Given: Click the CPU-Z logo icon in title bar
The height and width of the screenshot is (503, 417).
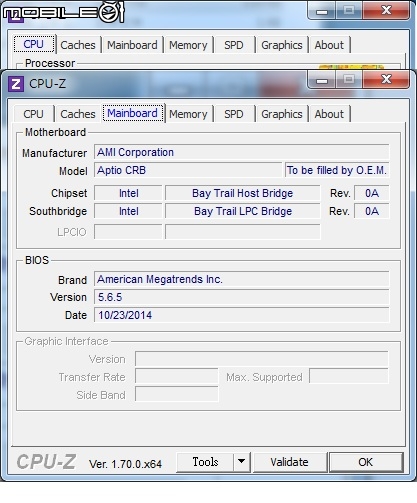Looking at the screenshot, I should pyautogui.click(x=16, y=84).
